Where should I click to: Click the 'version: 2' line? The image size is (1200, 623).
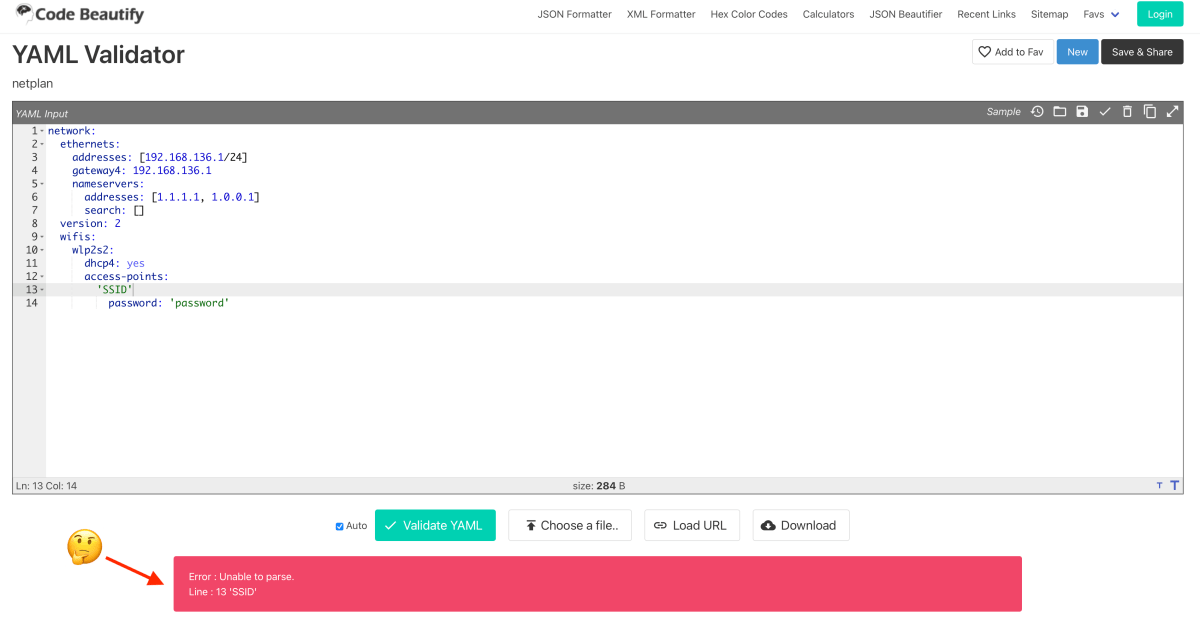click(90, 224)
